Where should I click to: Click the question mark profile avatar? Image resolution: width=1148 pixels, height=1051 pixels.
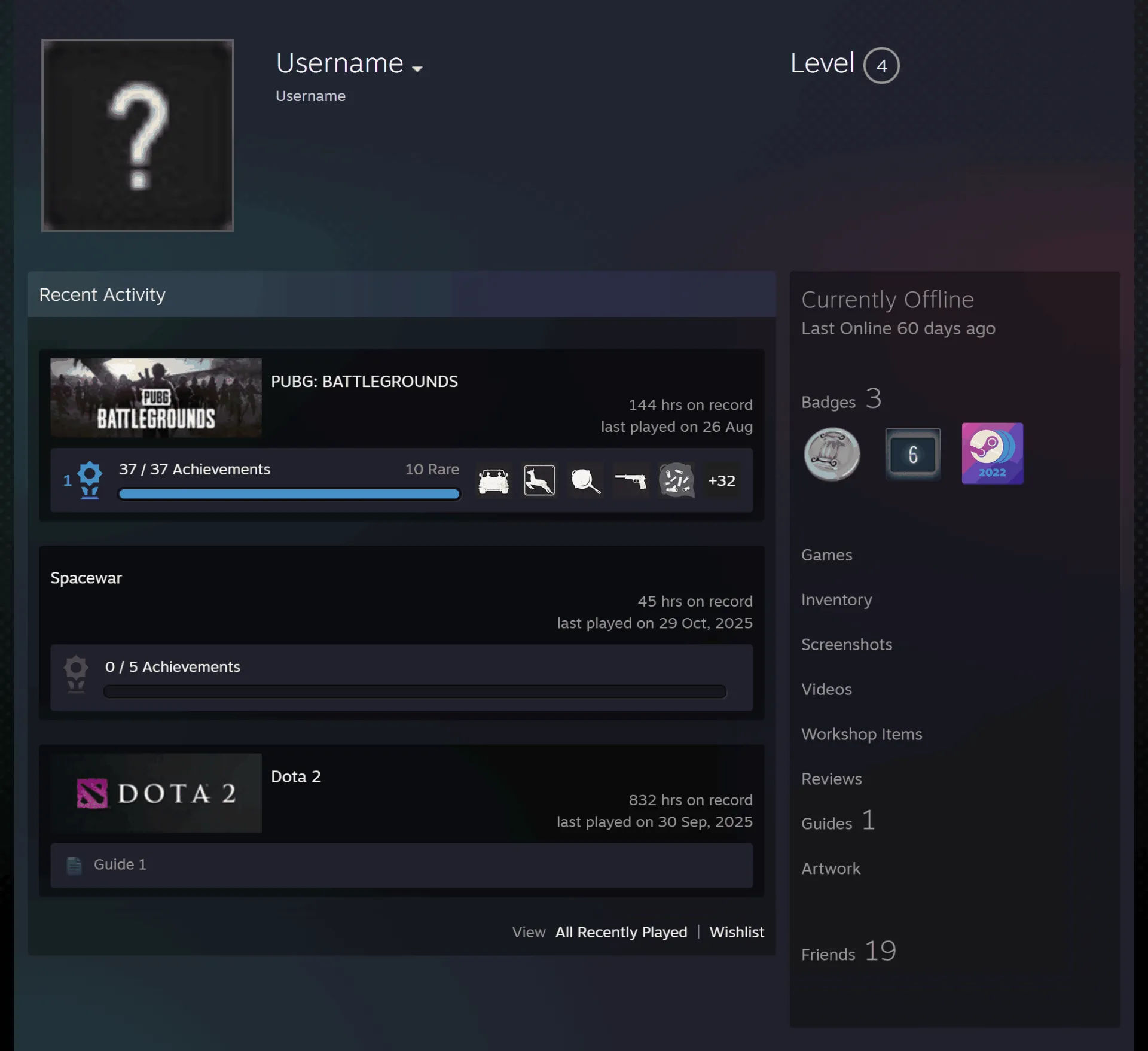tap(138, 135)
